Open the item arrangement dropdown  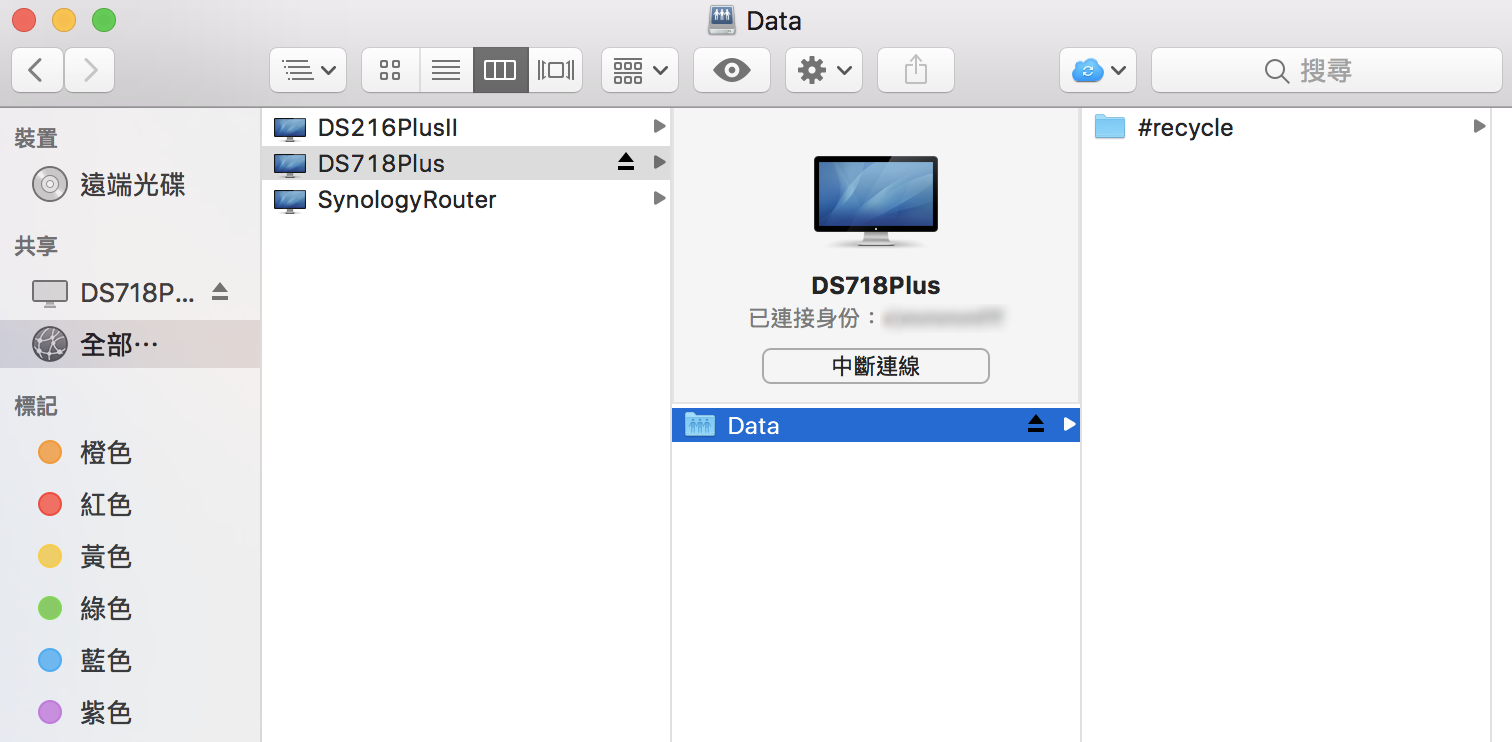click(639, 70)
